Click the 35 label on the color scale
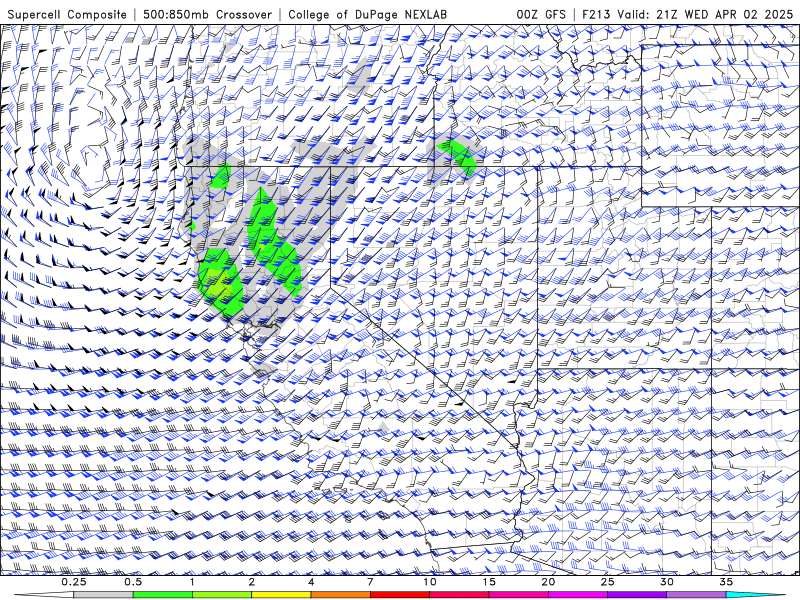 click(726, 582)
